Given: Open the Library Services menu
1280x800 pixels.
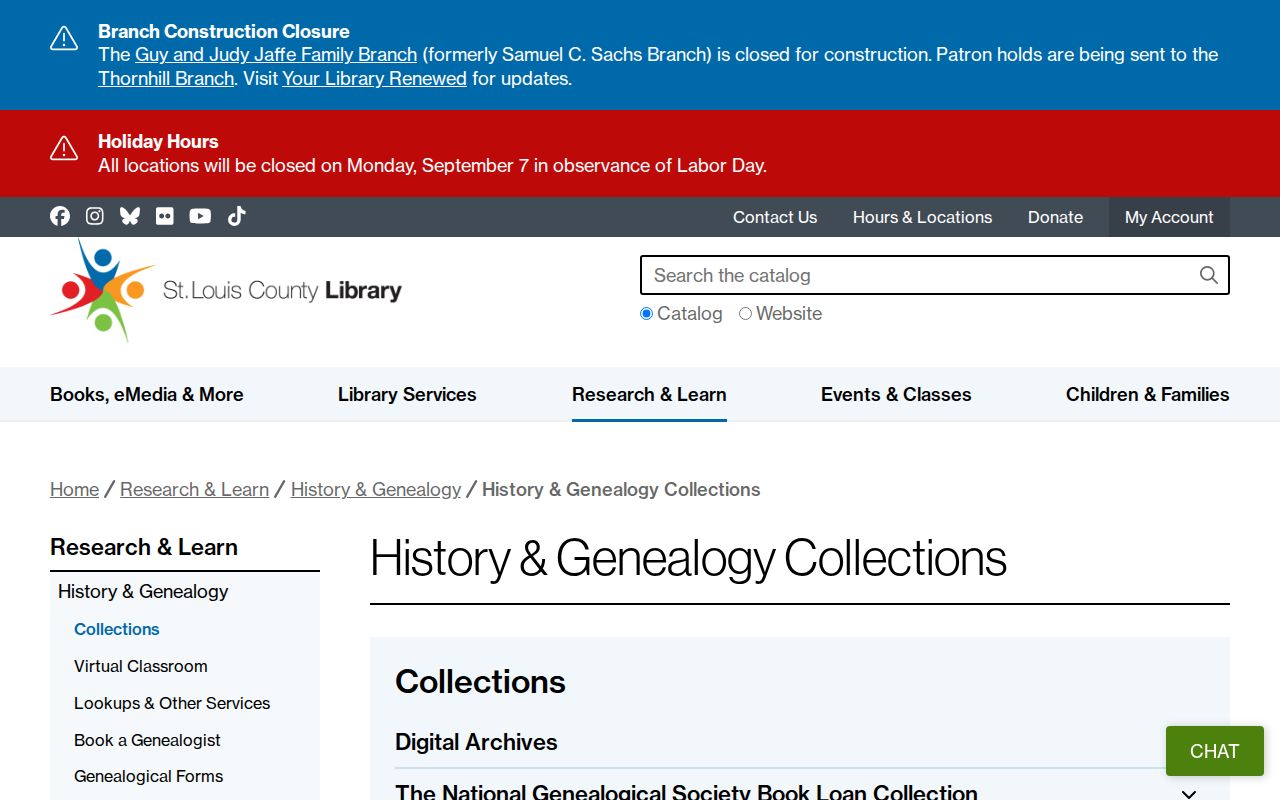Looking at the screenshot, I should point(407,394).
